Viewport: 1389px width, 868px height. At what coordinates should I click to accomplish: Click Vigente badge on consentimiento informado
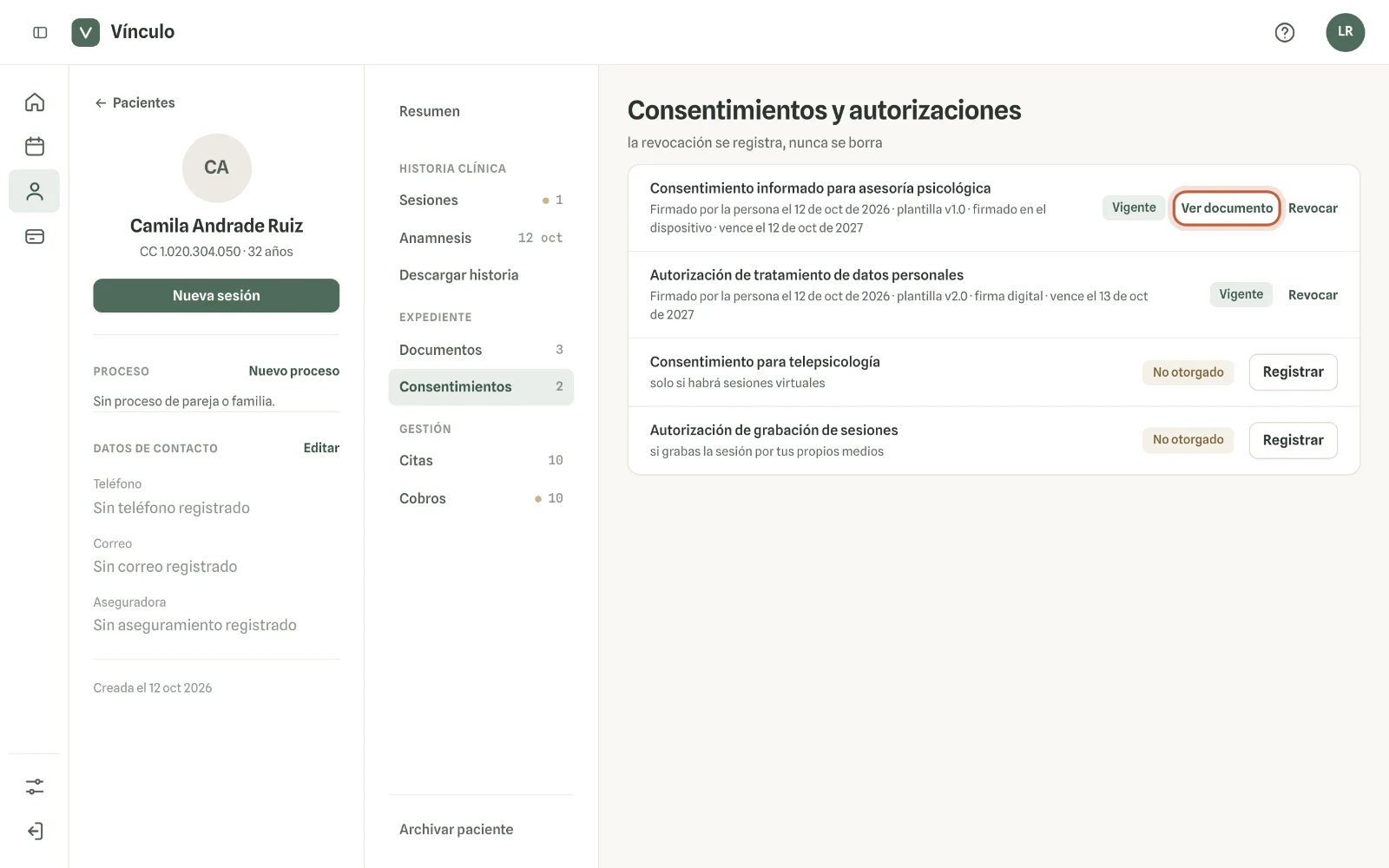pyautogui.click(x=1134, y=207)
